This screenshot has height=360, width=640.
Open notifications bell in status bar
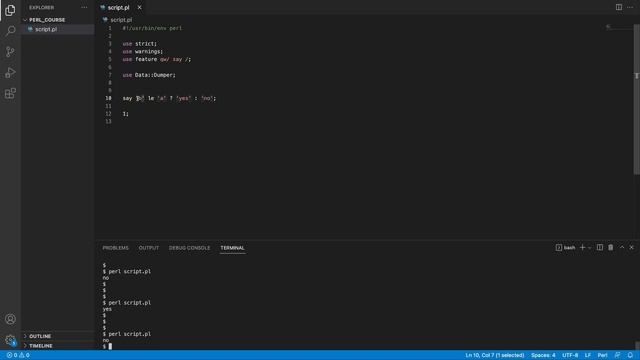pyautogui.click(x=630, y=355)
